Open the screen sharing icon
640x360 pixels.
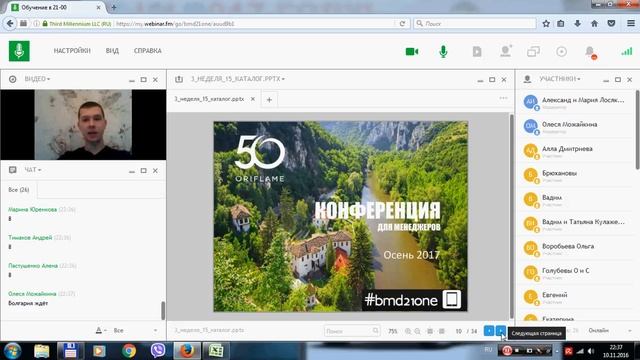point(533,51)
